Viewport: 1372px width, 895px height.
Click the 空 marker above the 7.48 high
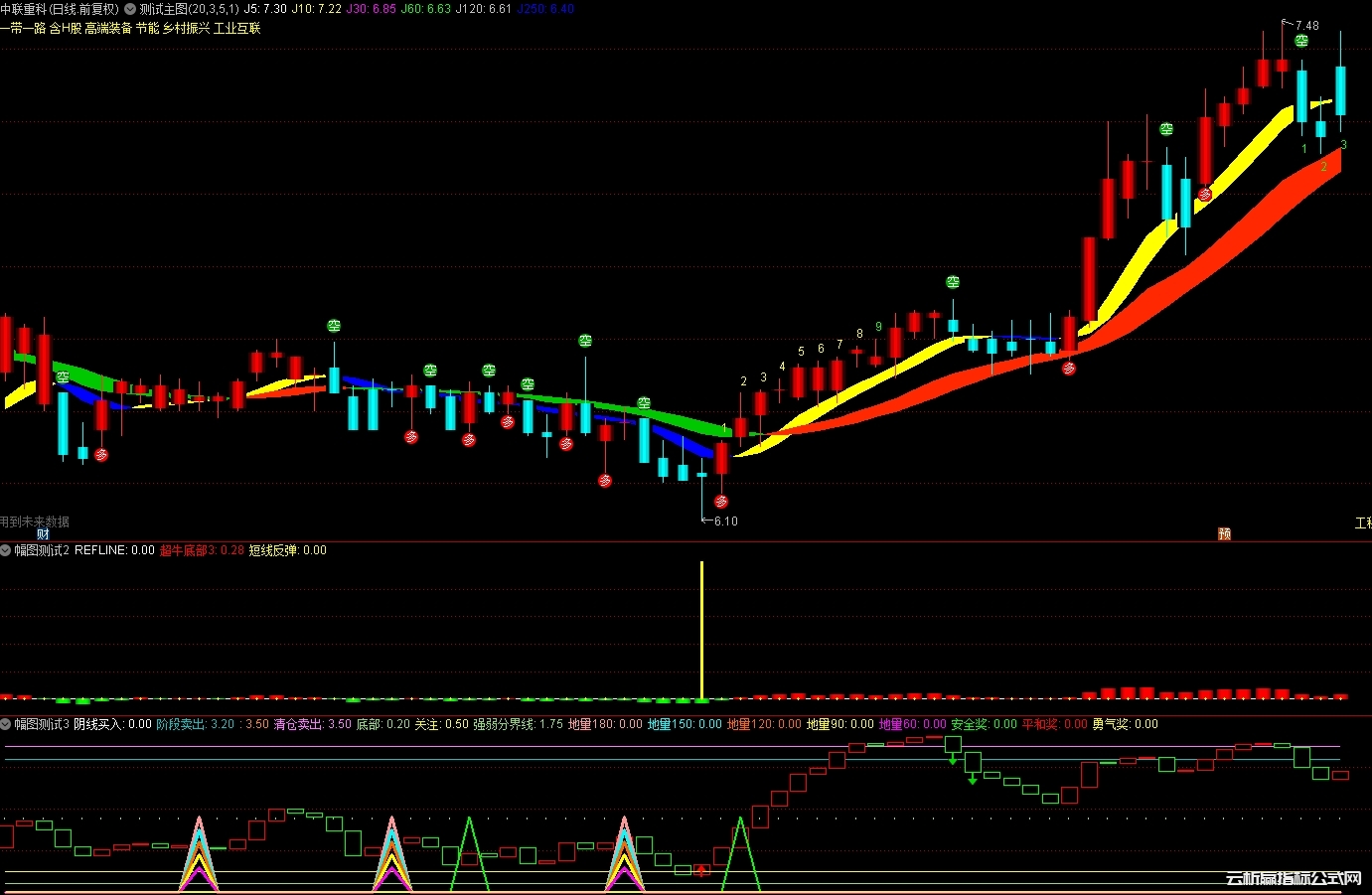[x=1301, y=42]
